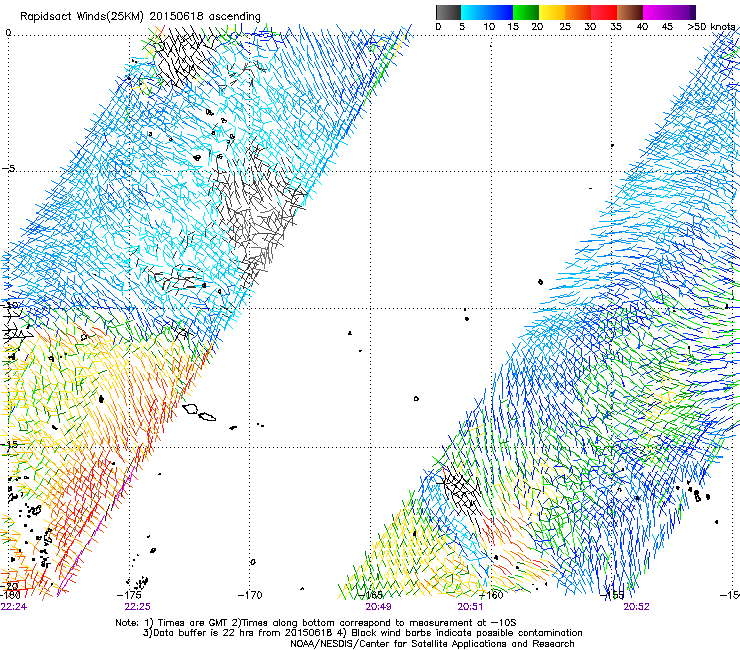The image size is (740, 650).
Task: Click the latitude axis label '-15' on left edge
Action: tap(10, 444)
